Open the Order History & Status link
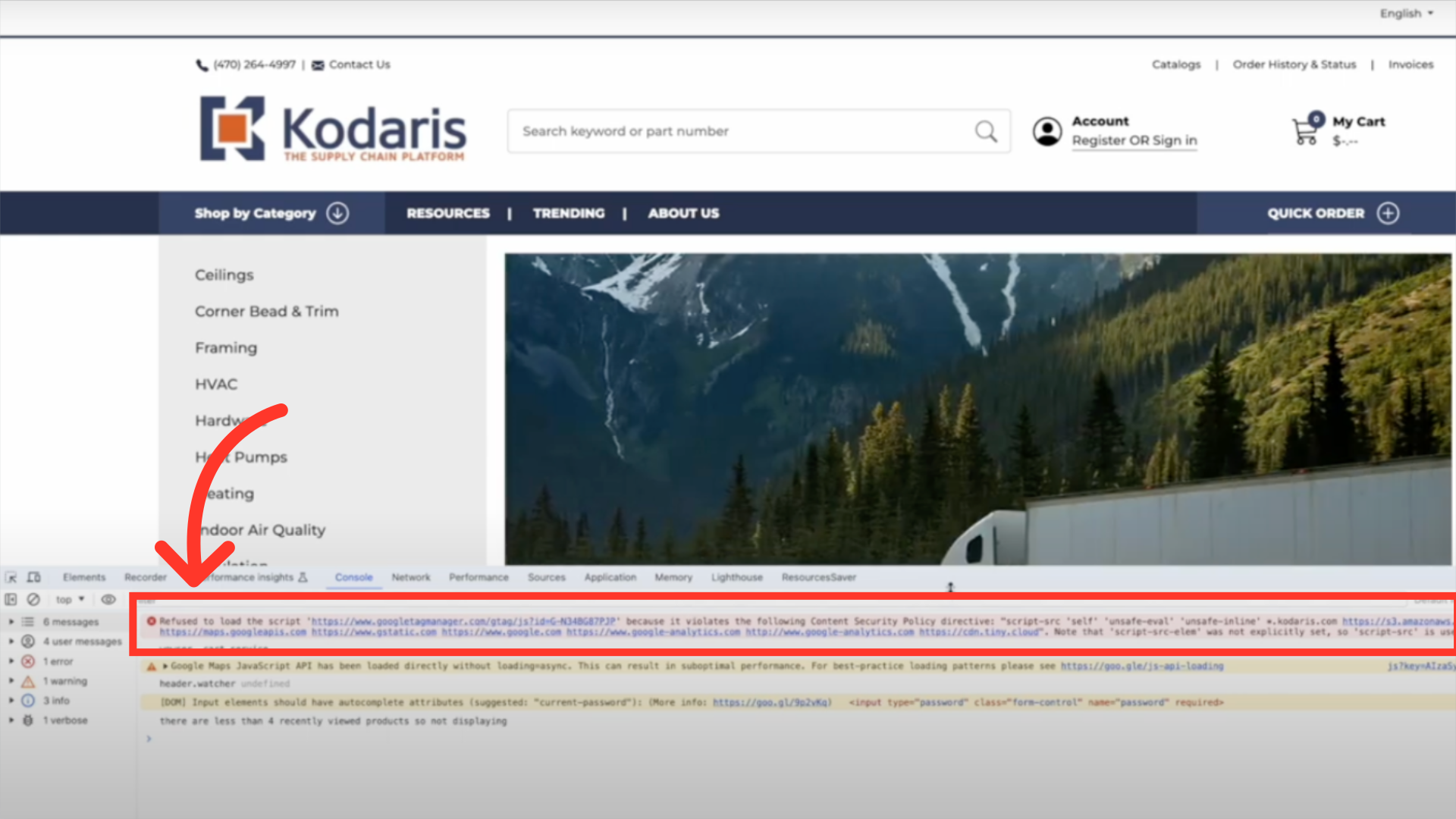 tap(1294, 64)
